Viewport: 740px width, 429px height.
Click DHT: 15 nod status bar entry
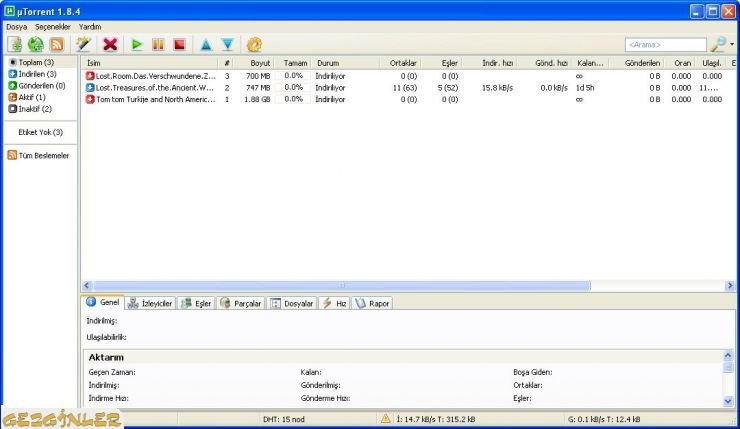pyautogui.click(x=284, y=419)
